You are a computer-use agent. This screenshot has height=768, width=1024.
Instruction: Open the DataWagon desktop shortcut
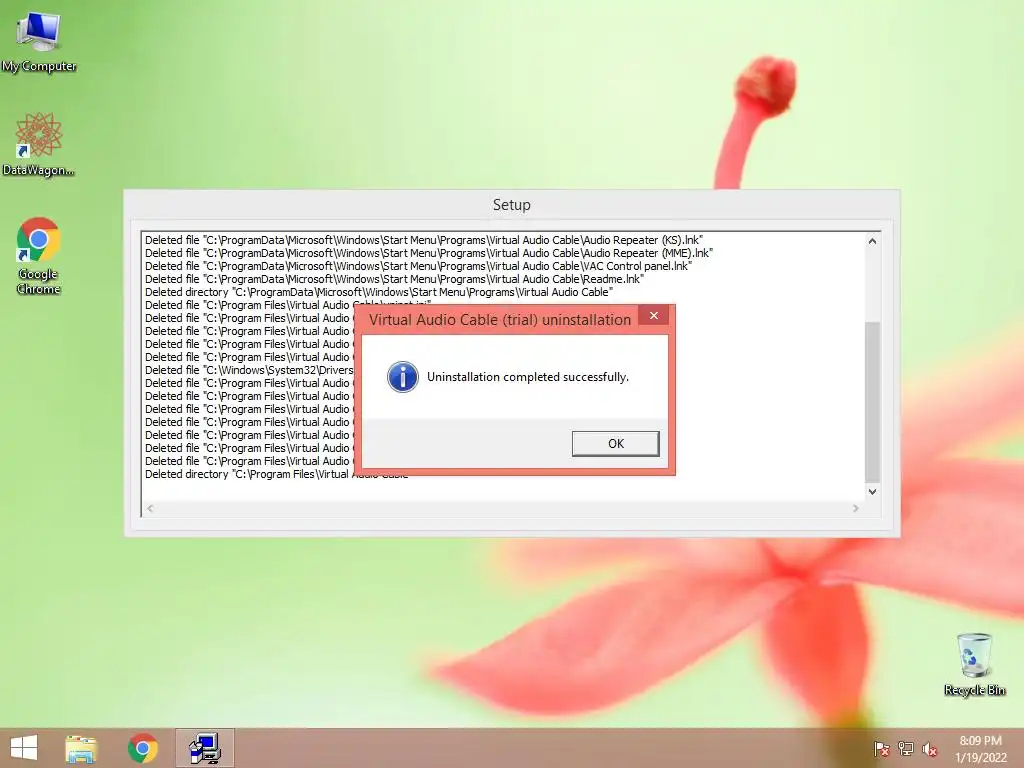pos(39,145)
